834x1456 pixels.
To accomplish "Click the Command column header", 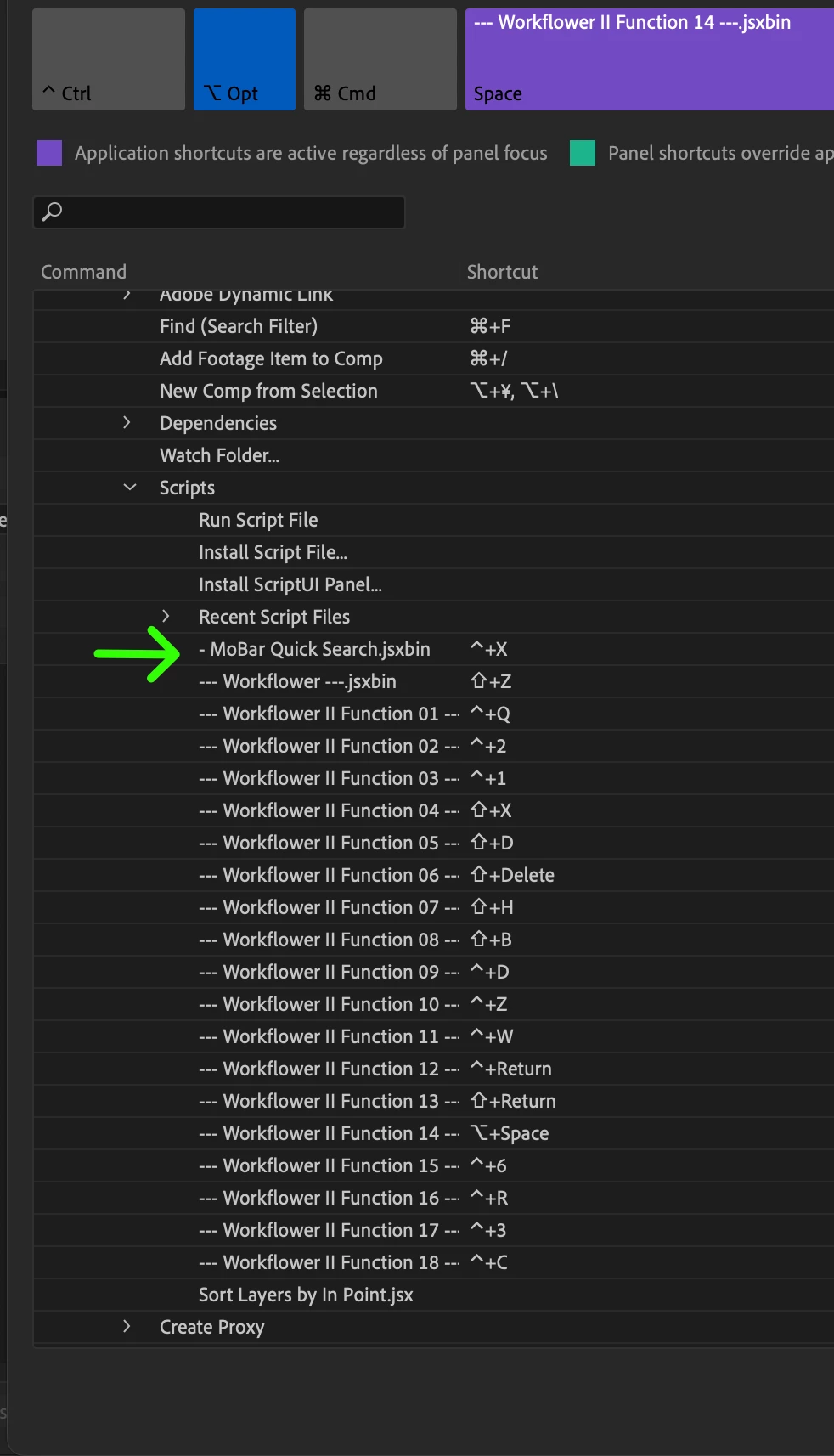I will tap(83, 272).
